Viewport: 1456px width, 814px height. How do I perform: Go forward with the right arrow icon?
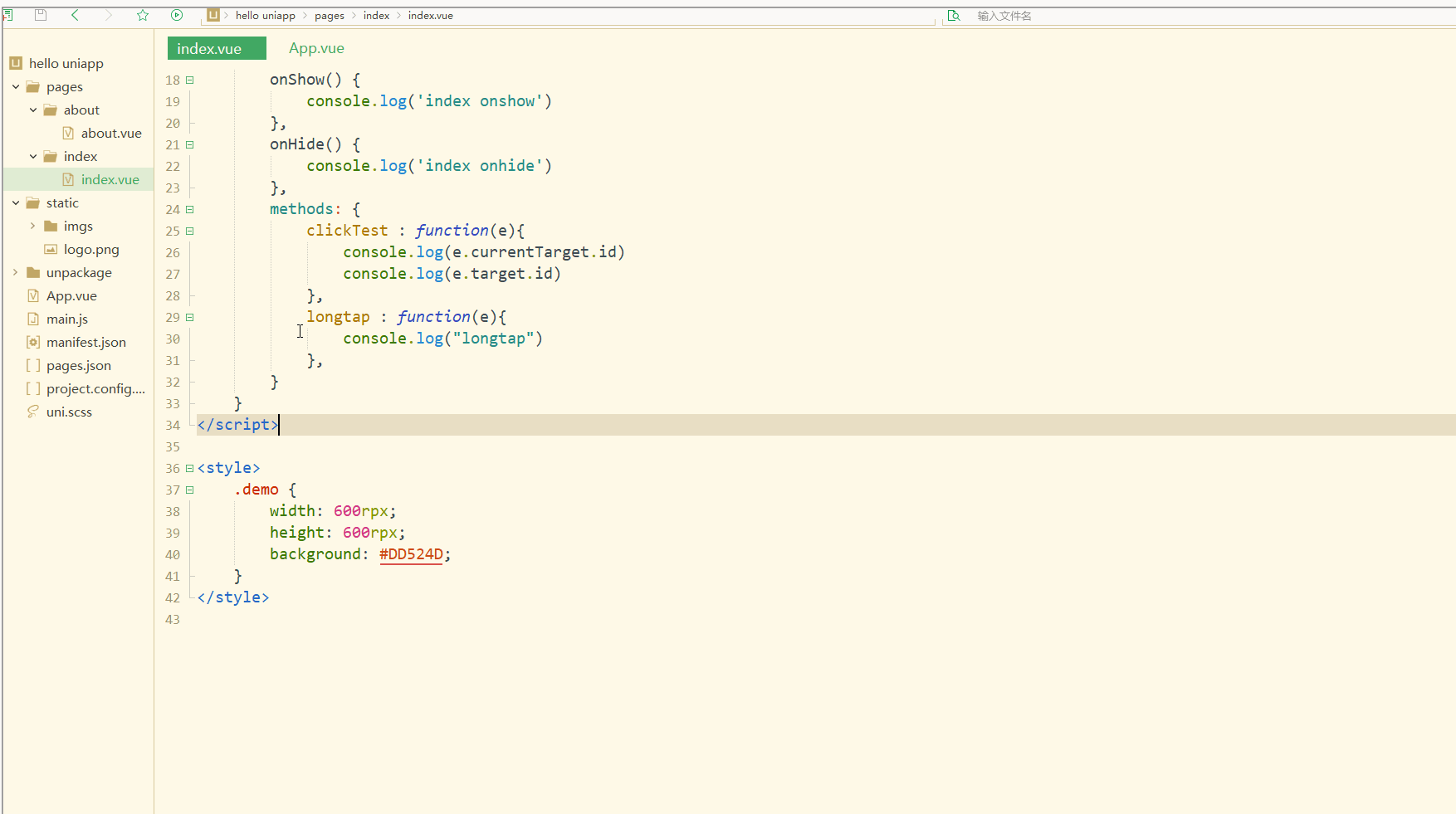tap(109, 15)
